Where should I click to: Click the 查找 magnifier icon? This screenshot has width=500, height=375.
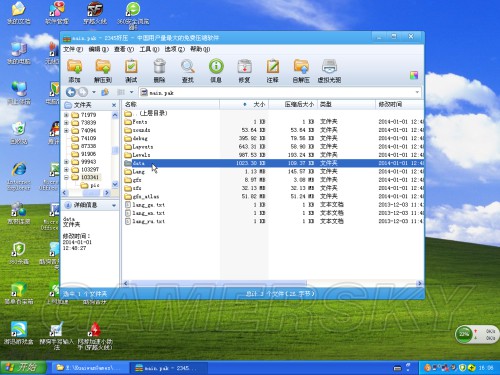coord(188,66)
